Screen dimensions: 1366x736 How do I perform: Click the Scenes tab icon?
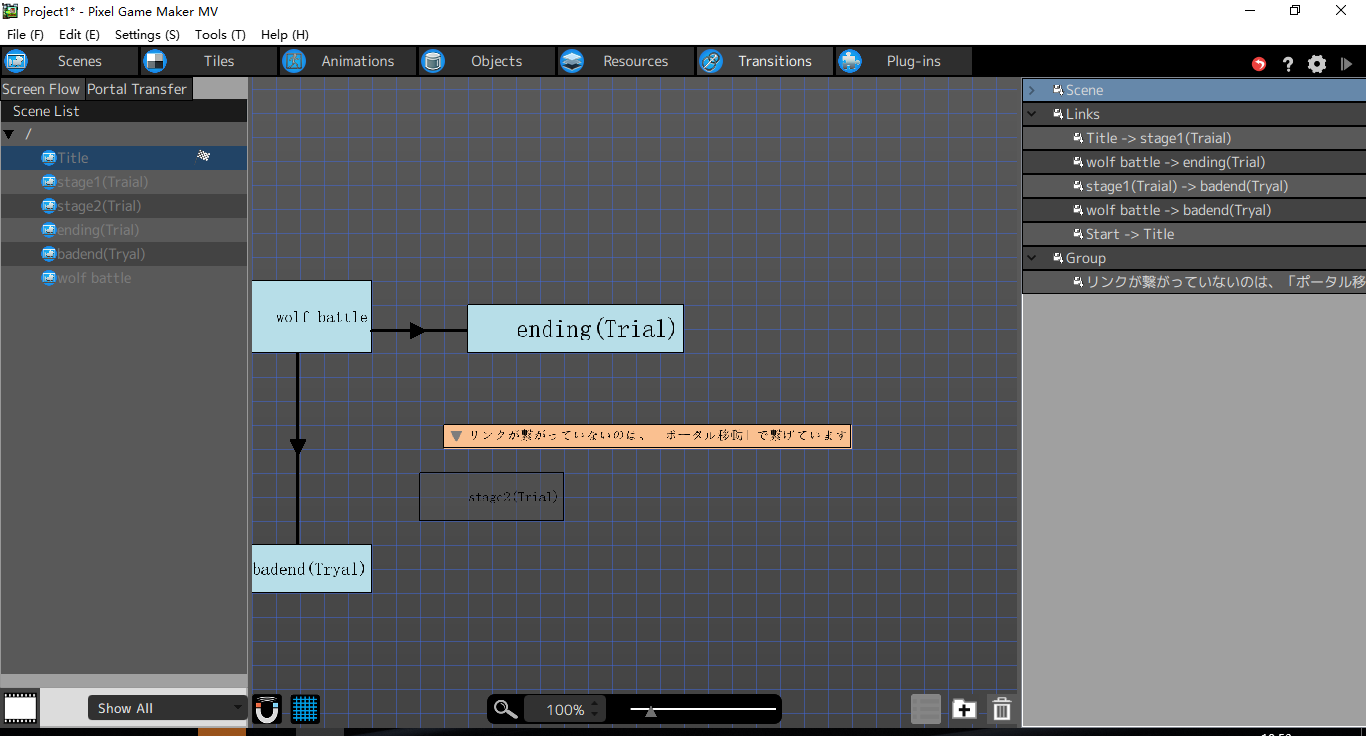[16, 61]
